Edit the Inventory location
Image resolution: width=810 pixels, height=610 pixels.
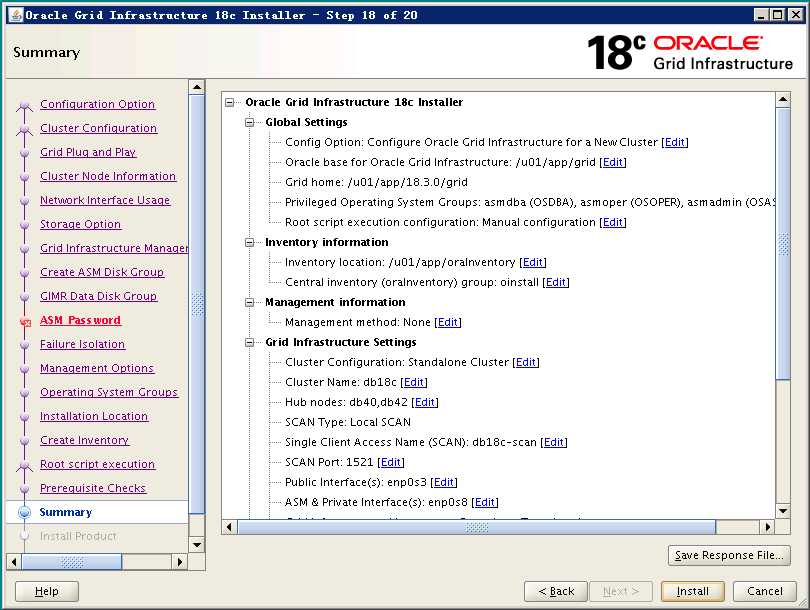pyautogui.click(x=533, y=262)
